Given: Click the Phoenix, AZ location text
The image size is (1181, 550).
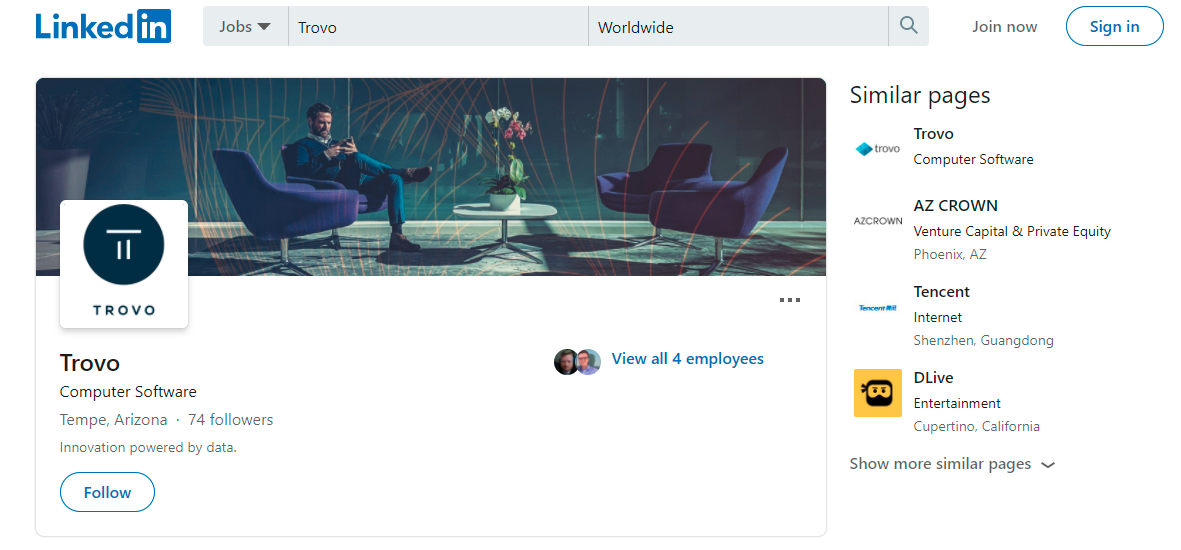Looking at the screenshot, I should point(950,255).
